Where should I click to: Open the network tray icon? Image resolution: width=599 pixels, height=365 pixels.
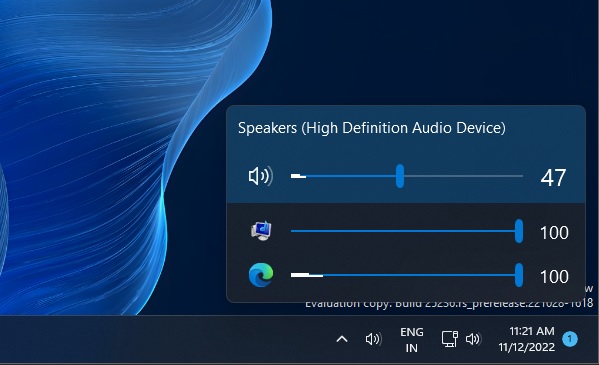pos(450,339)
